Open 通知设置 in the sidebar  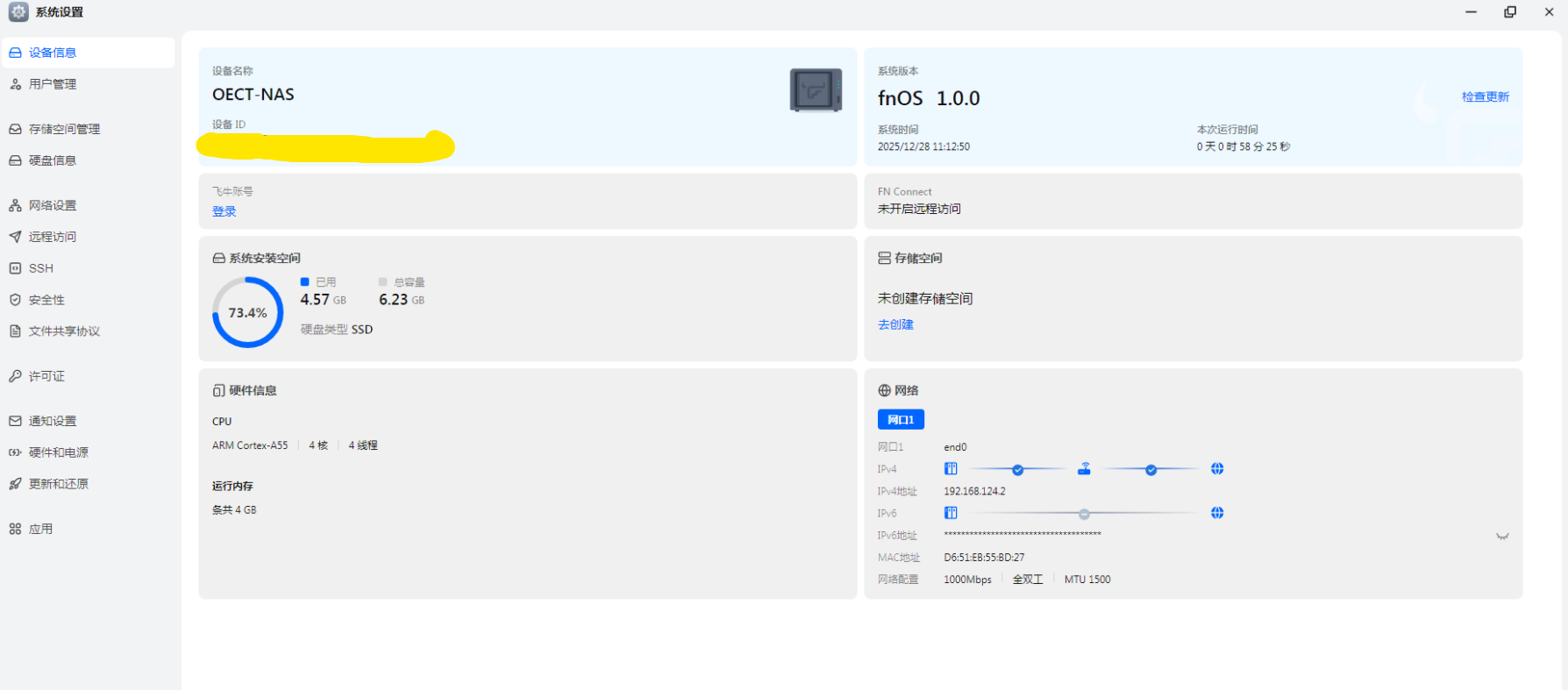(88, 421)
